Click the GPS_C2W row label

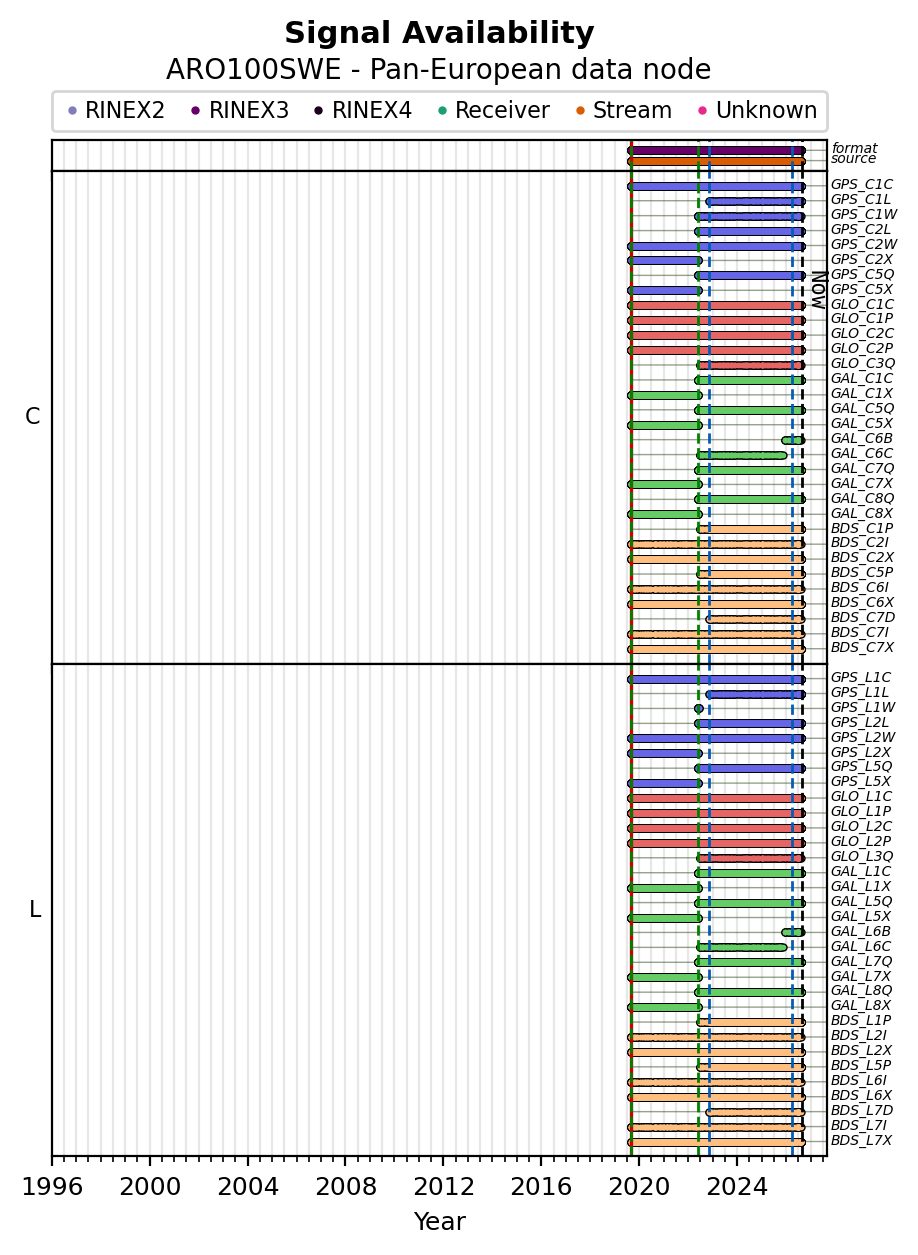click(x=864, y=244)
